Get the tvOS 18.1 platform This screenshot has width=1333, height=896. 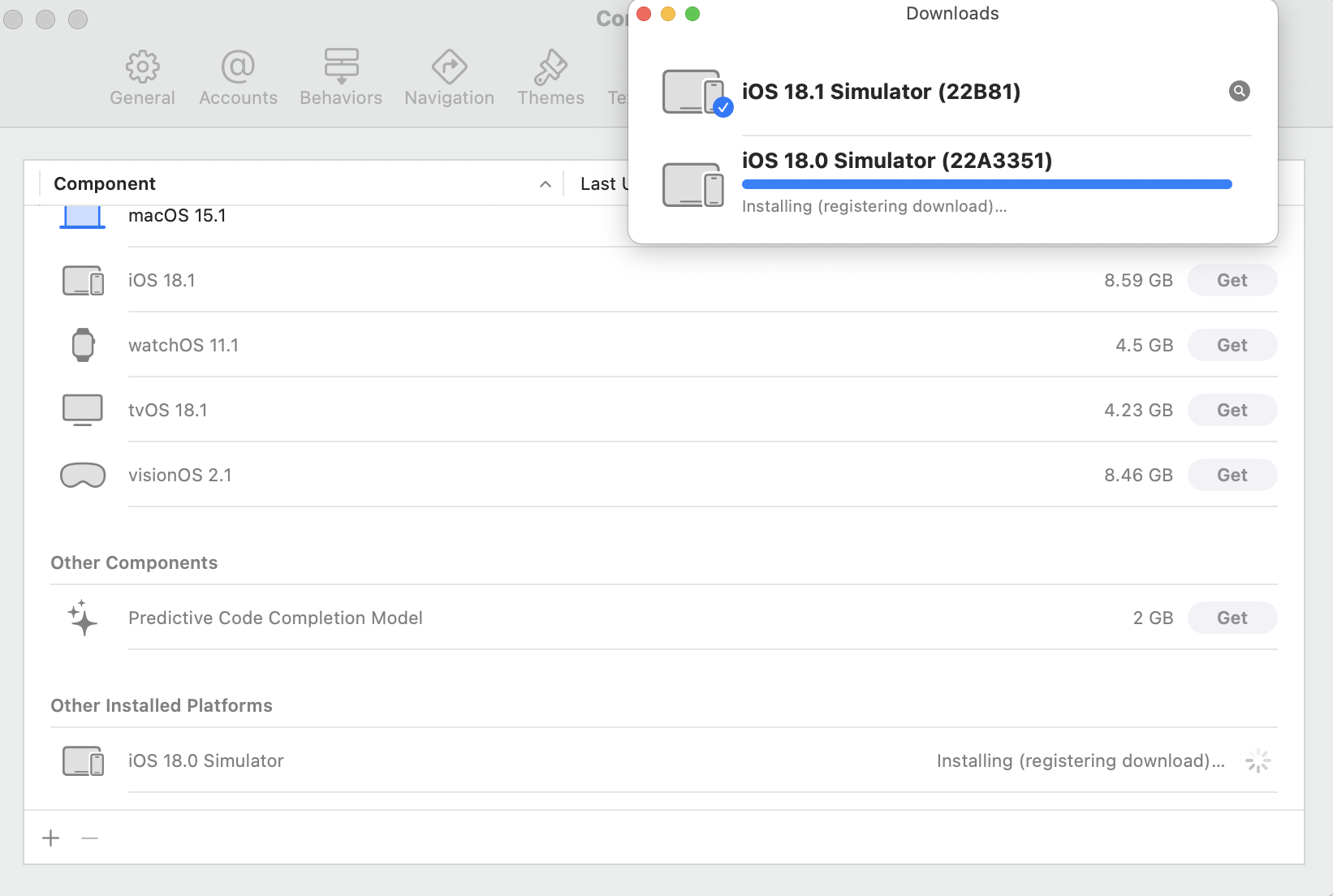tap(1232, 410)
